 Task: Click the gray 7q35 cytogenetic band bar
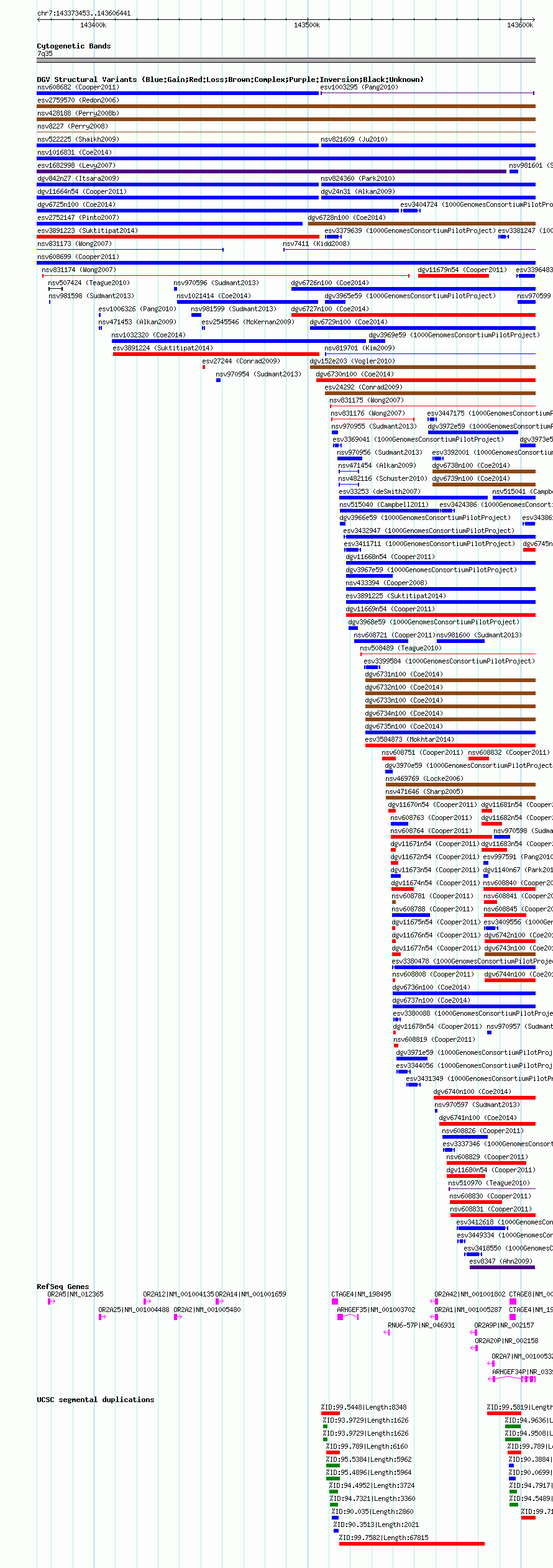[x=286, y=60]
